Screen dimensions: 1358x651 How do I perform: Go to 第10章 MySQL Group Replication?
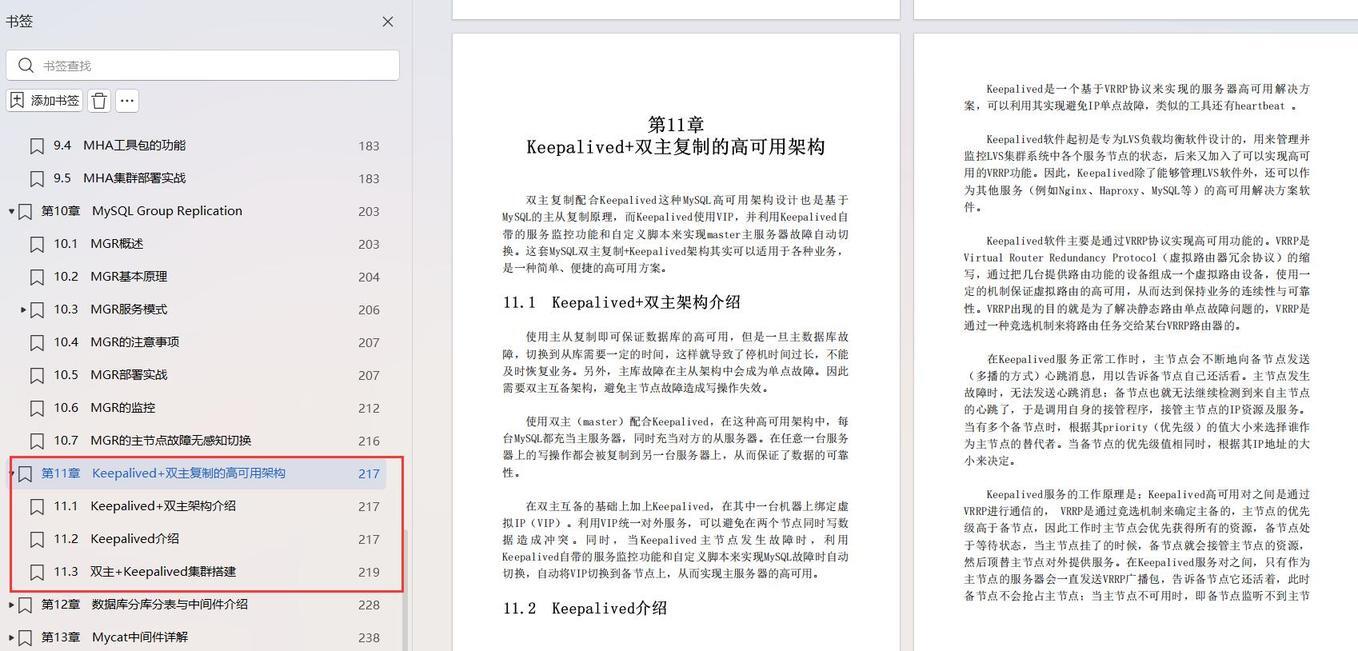click(142, 211)
